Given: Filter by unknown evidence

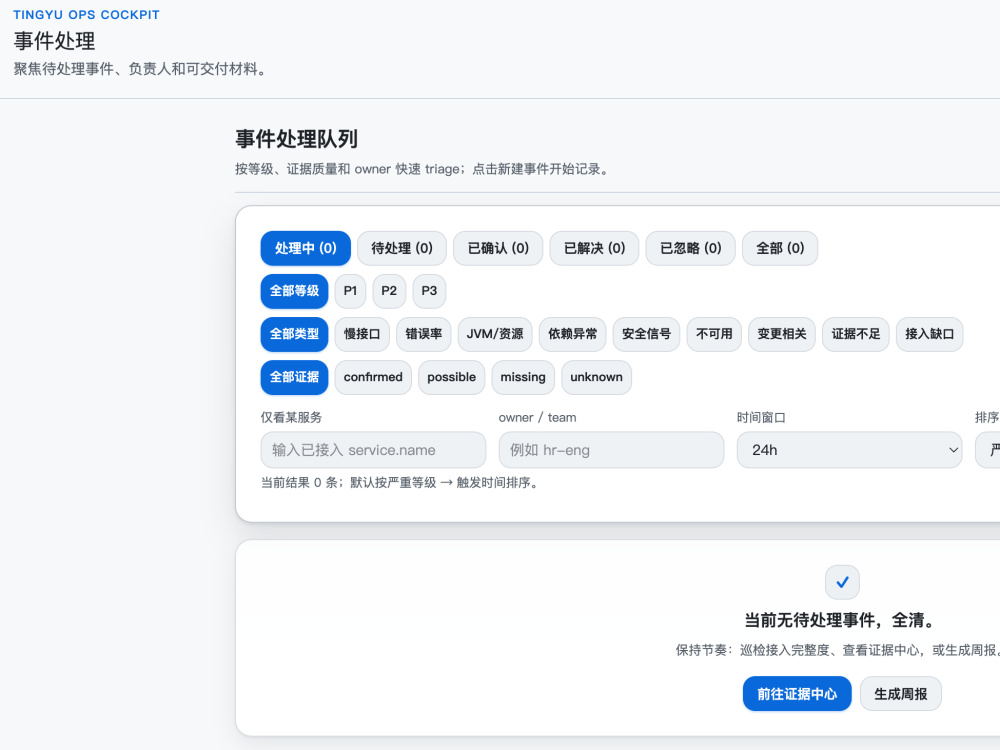Looking at the screenshot, I should tap(596, 378).
